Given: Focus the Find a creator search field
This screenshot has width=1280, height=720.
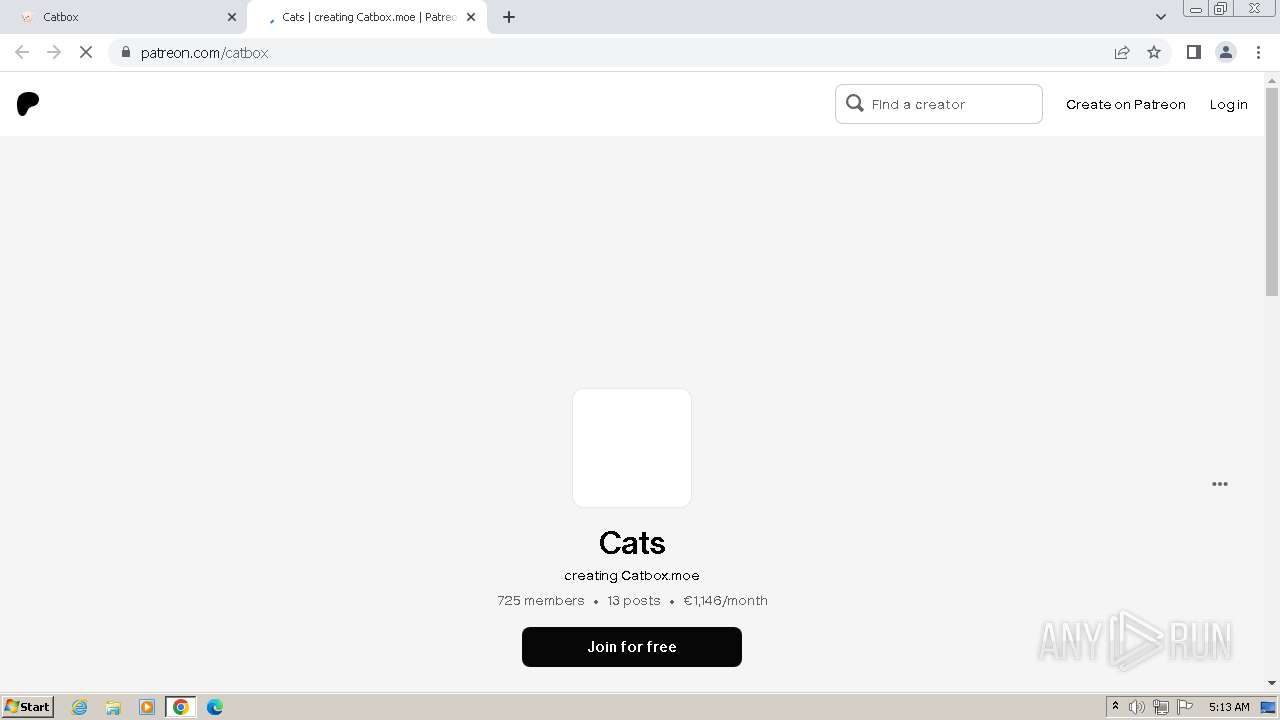Looking at the screenshot, I should click(939, 104).
